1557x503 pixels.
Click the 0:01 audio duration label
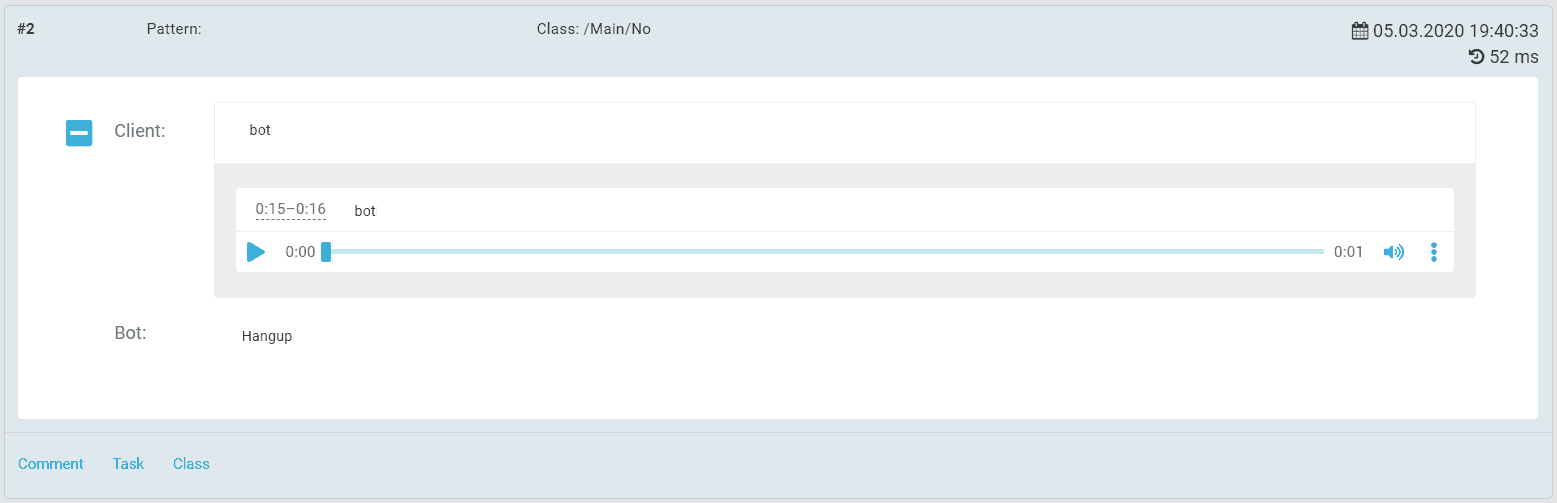[1348, 252]
